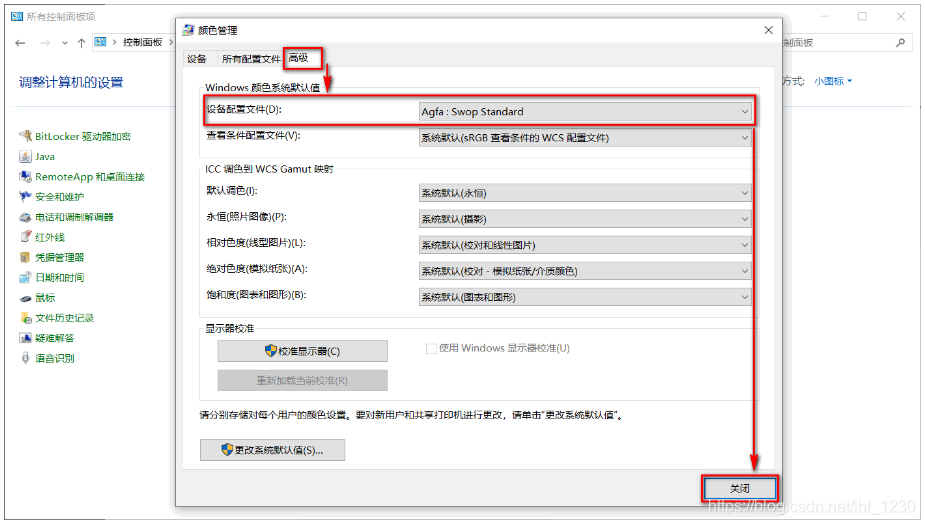The image size is (925, 525).
Task: Open the 查看条件配置文件 dropdown
Action: click(585, 137)
